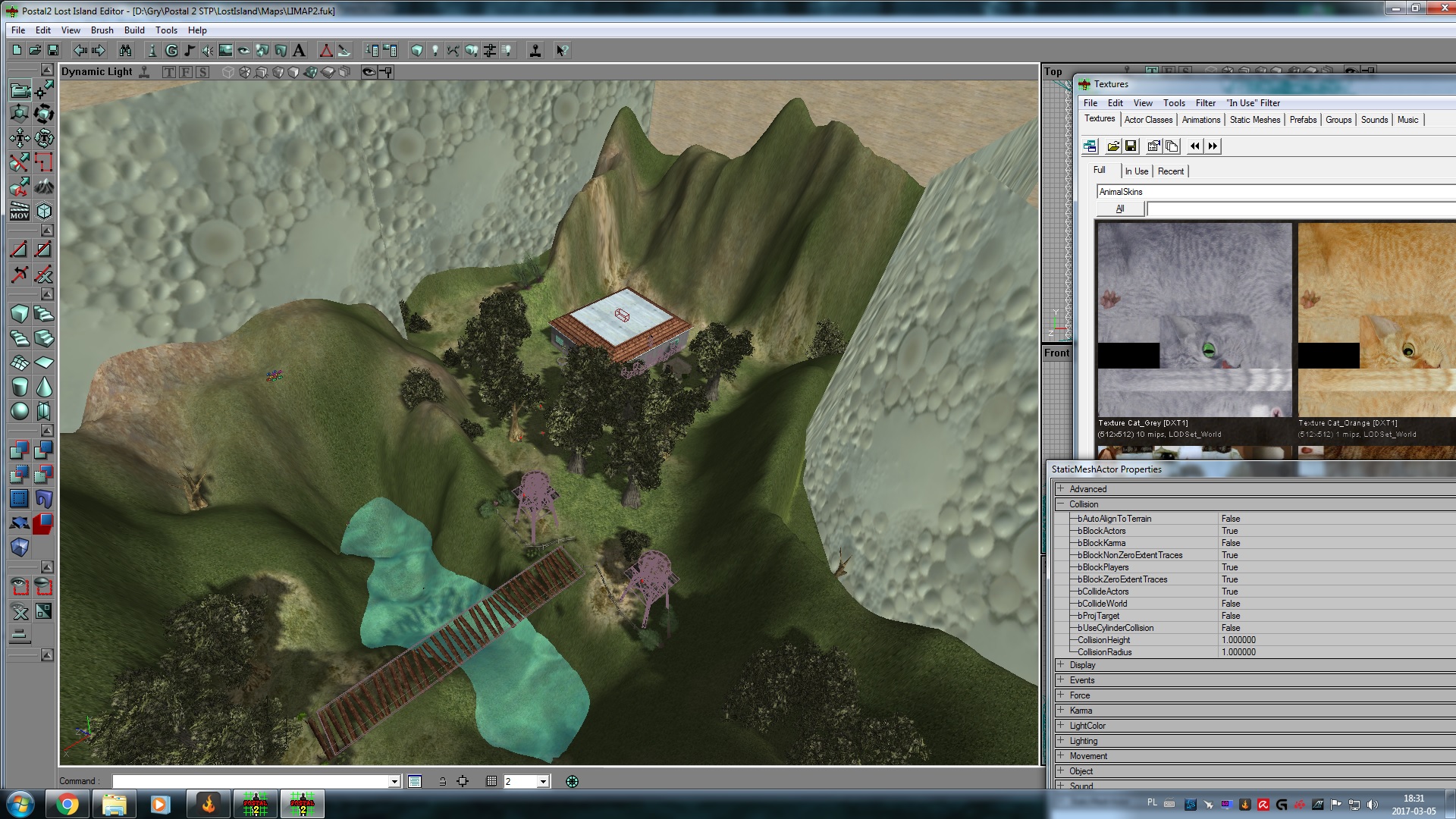Switch to the Static Meshes browser tab

(1254, 120)
